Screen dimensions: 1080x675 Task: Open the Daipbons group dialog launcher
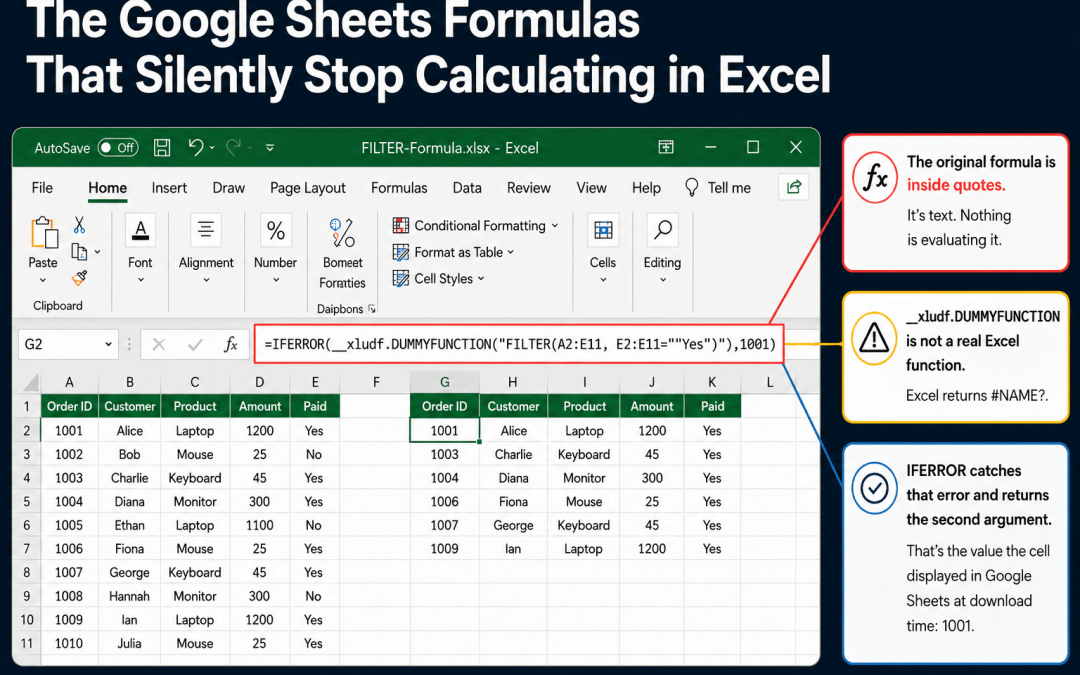(372, 309)
